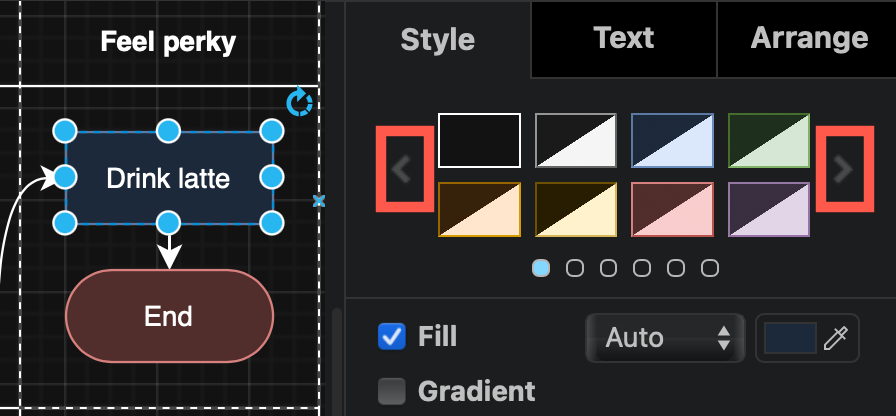Select the last style page dot
The image size is (896, 416).
(710, 268)
